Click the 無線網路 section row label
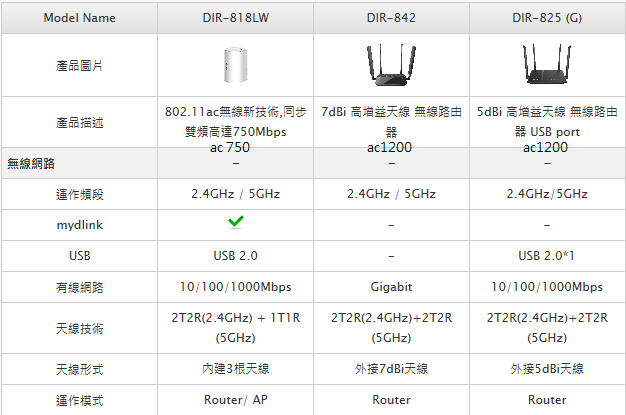This screenshot has width=626, height=415. click(31, 163)
